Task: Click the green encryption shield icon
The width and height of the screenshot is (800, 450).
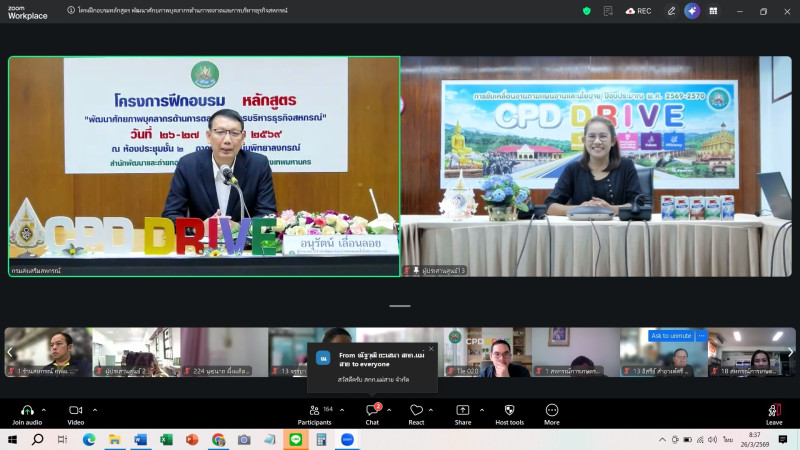Action: click(x=587, y=11)
